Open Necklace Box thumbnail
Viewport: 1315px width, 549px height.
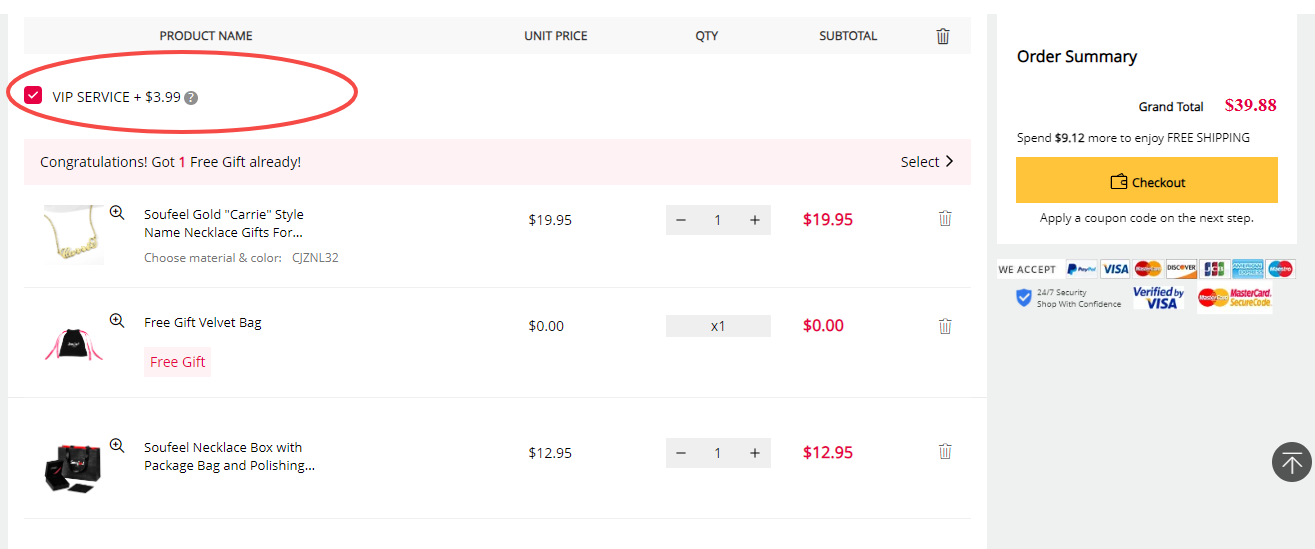click(73, 466)
